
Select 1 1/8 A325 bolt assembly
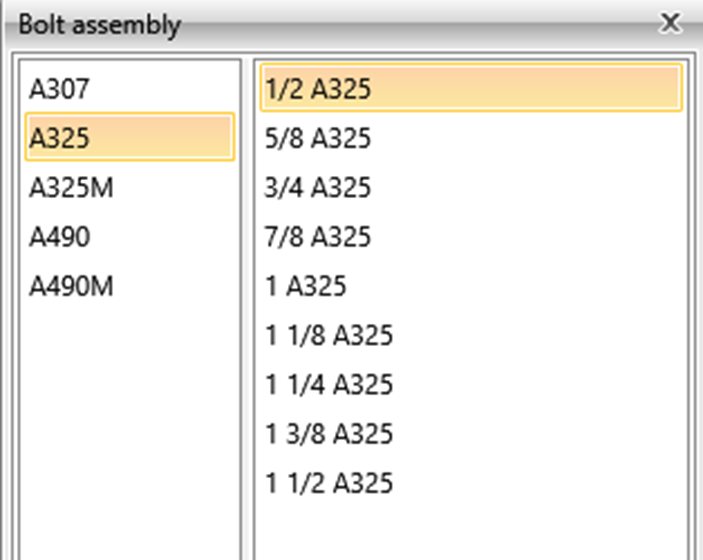click(x=329, y=336)
